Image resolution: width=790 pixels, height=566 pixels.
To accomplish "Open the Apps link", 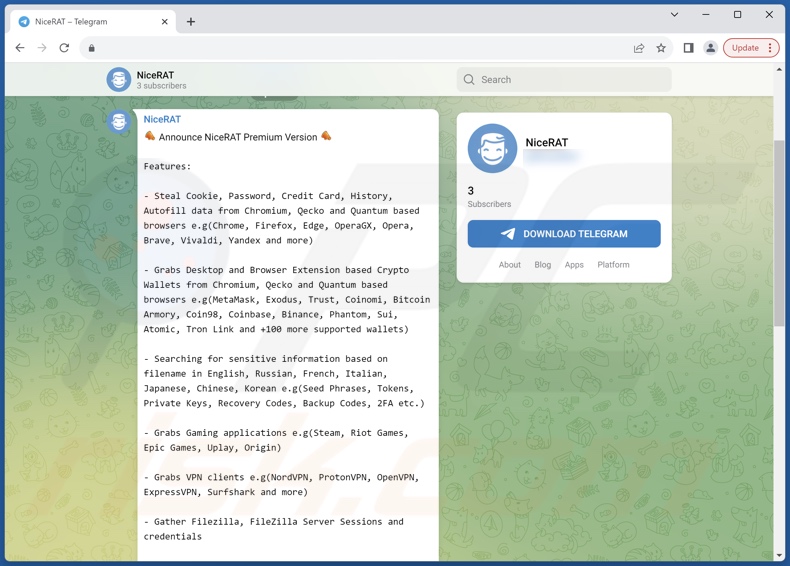I will point(574,265).
